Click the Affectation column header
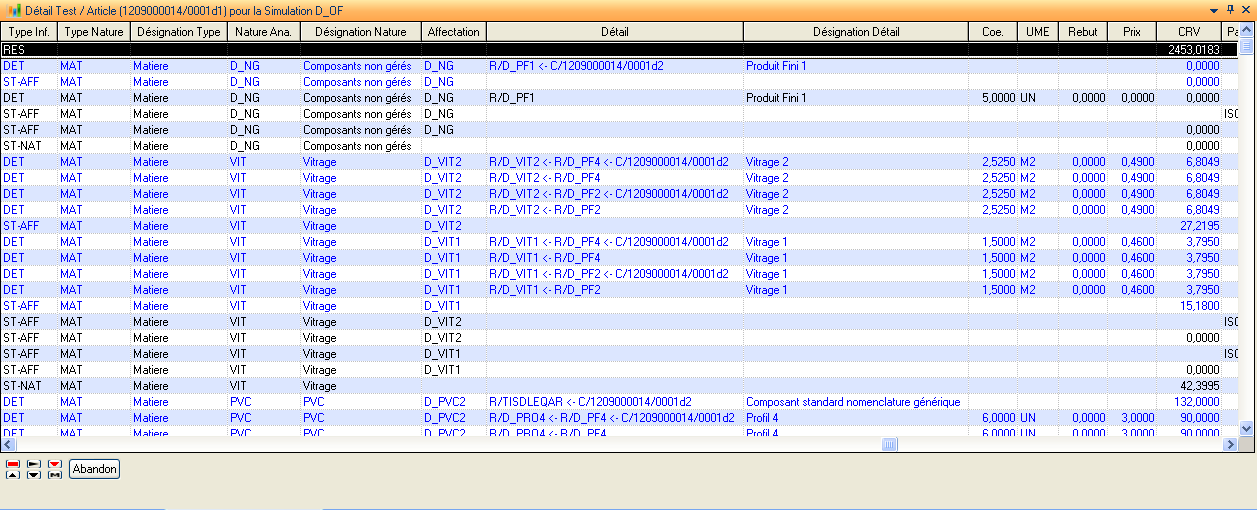The width and height of the screenshot is (1257, 510). point(453,32)
